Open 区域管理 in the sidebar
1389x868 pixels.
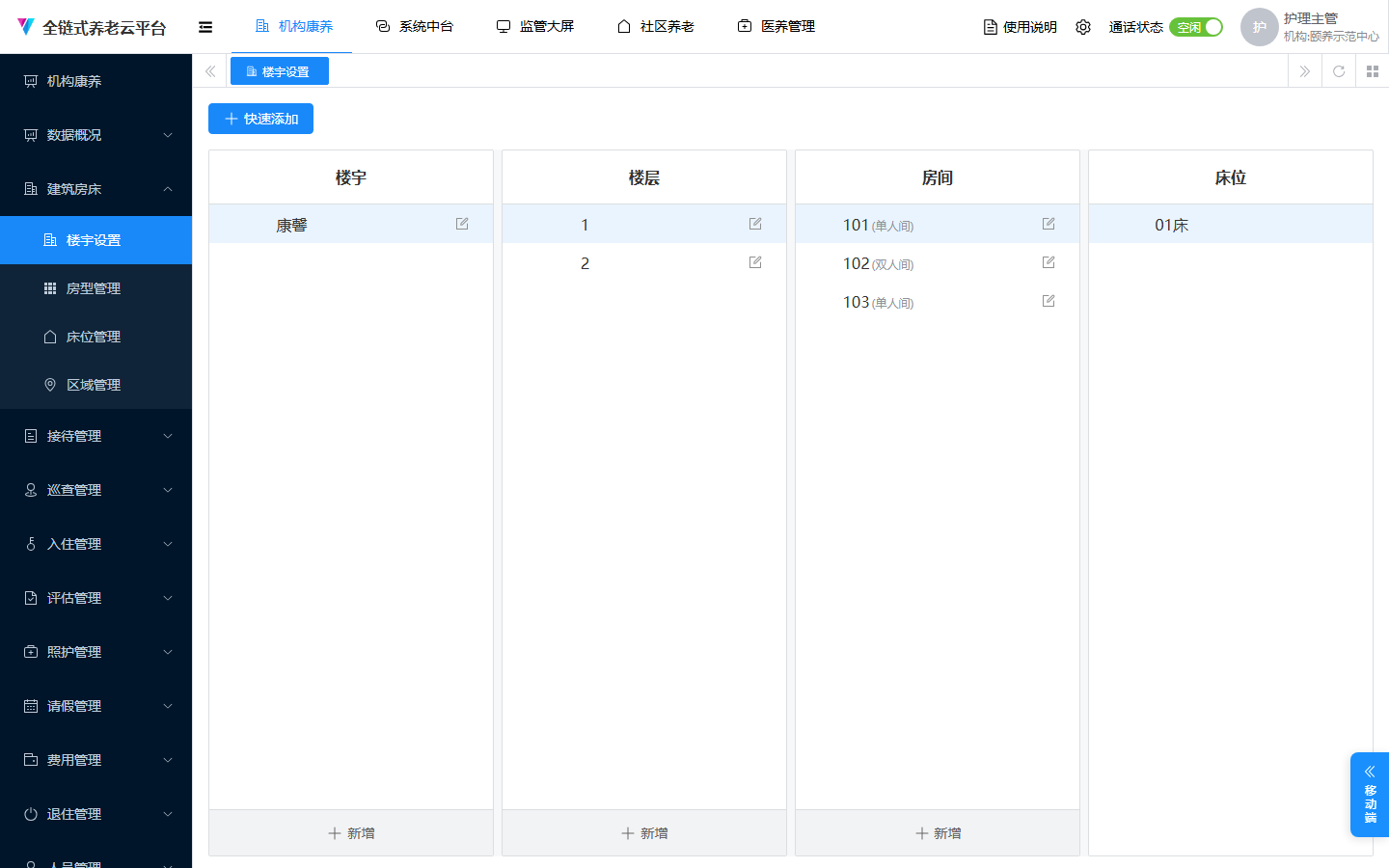96,385
